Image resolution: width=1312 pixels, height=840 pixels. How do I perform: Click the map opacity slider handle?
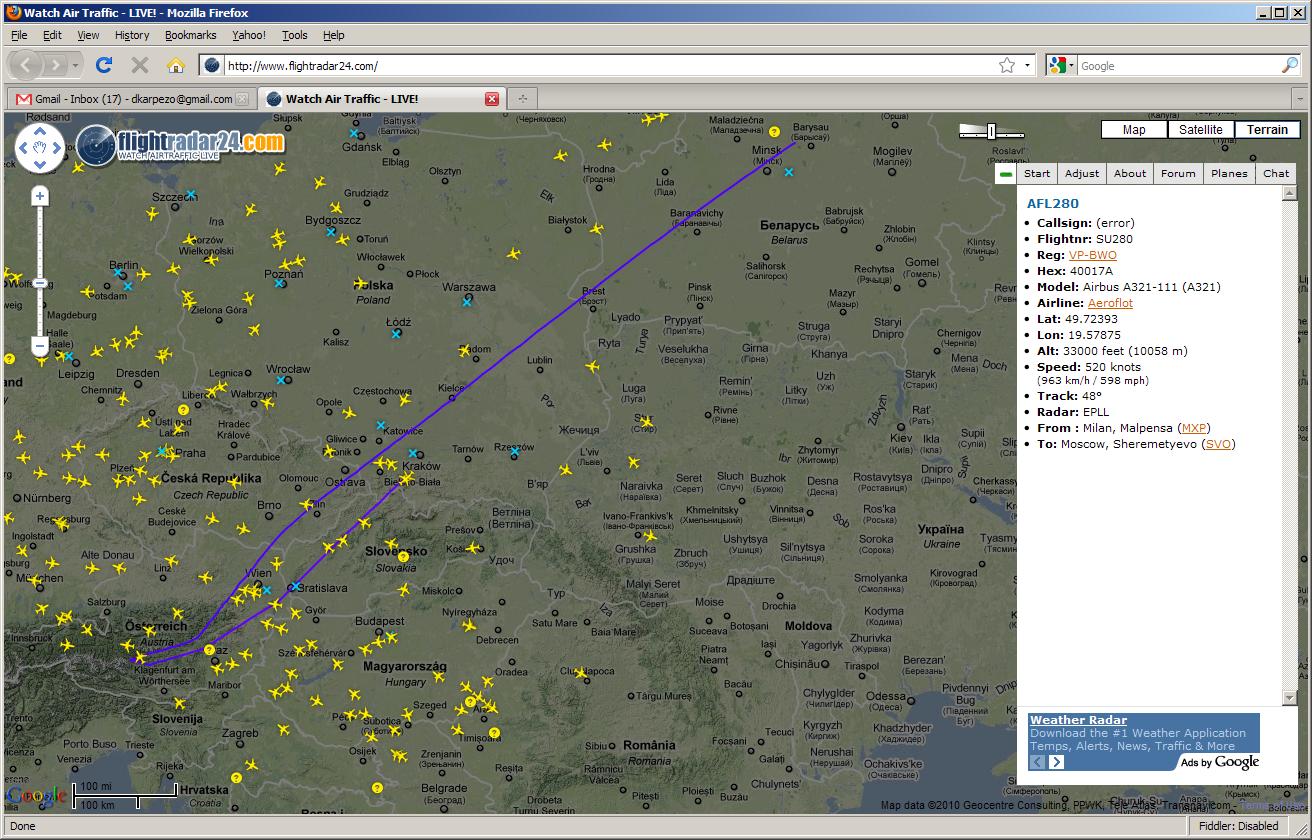tap(991, 130)
